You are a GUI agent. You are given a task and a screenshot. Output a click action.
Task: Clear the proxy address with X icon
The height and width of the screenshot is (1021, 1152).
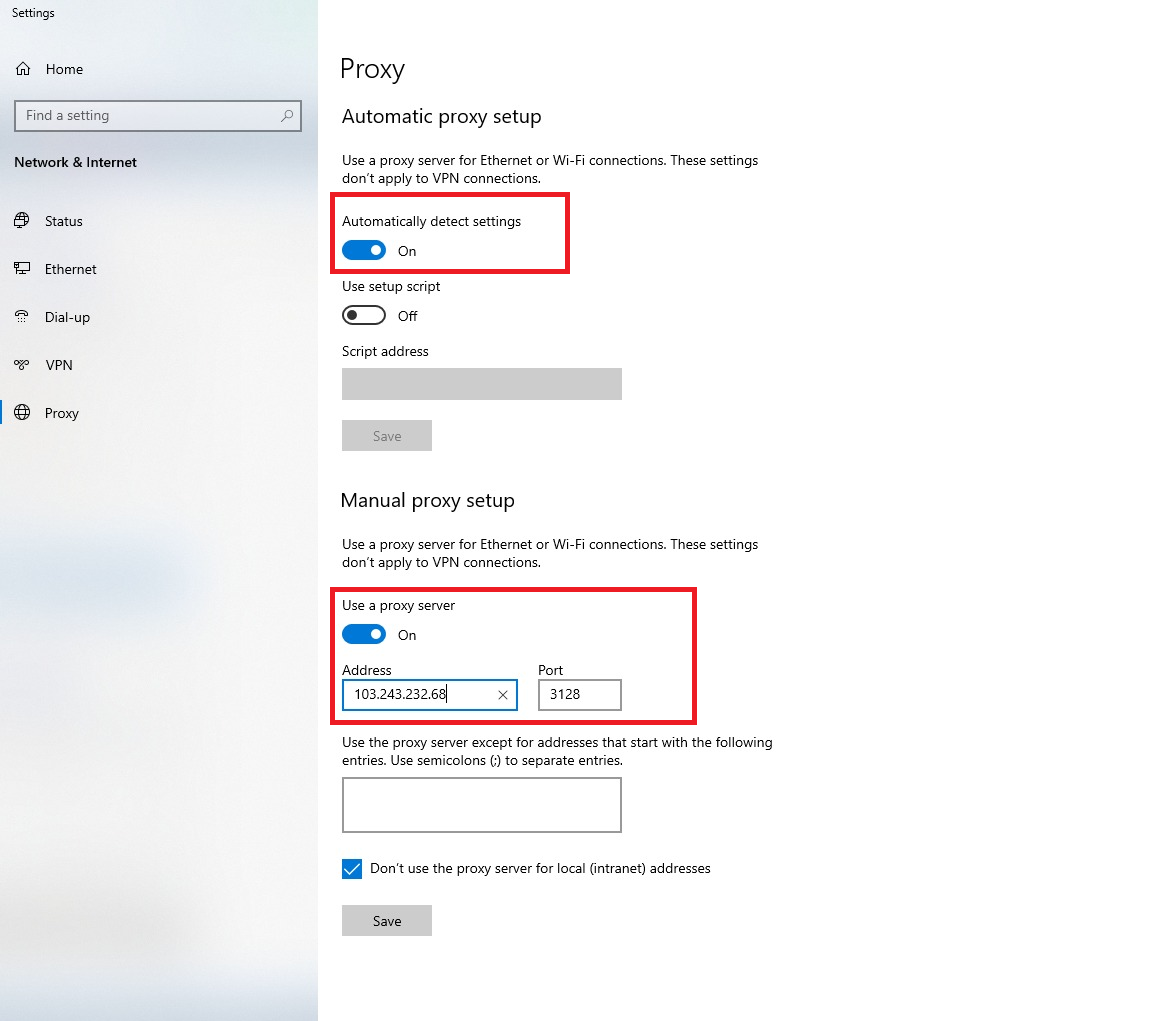click(x=503, y=695)
